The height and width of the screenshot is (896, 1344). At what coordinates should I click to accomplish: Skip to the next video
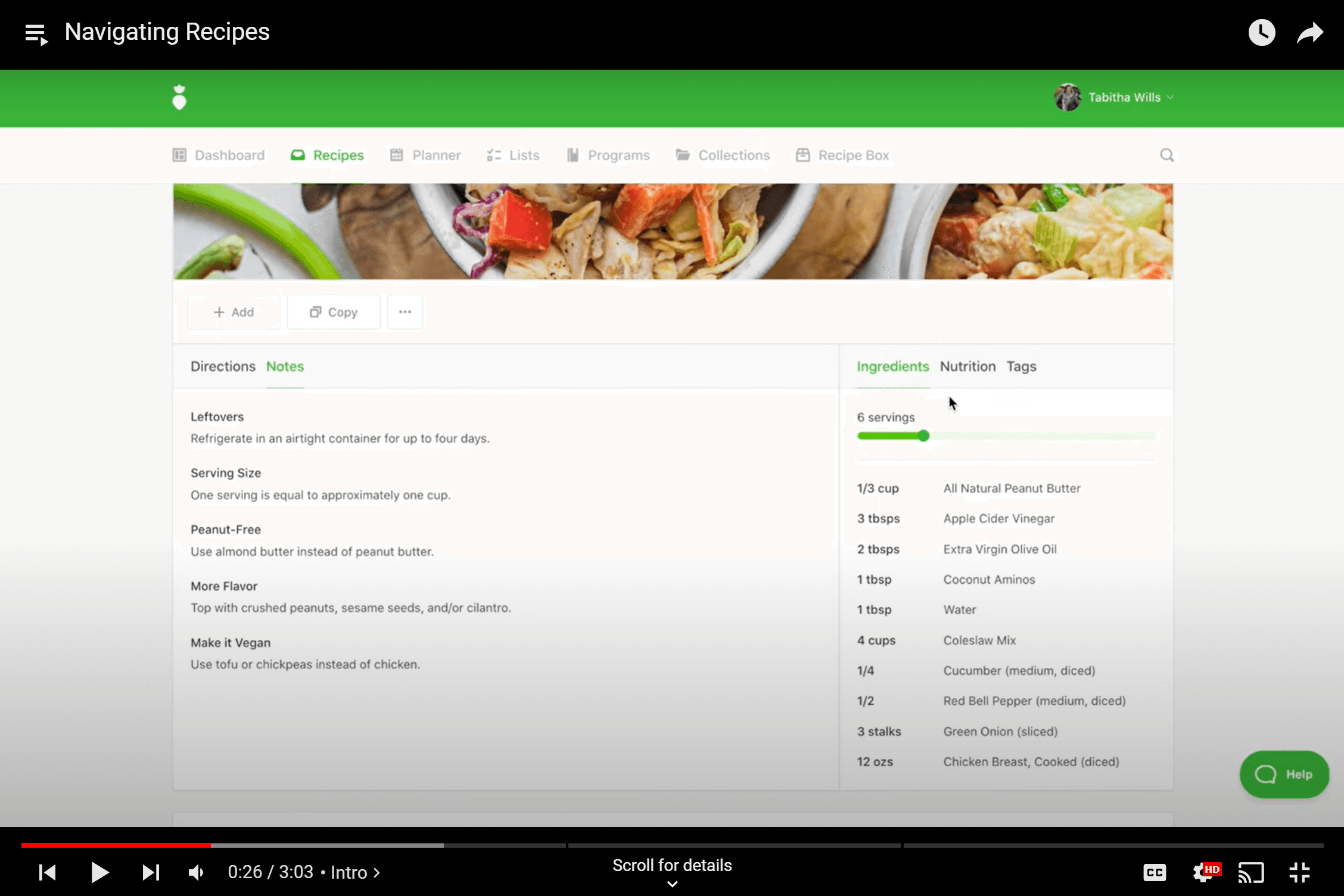point(151,873)
